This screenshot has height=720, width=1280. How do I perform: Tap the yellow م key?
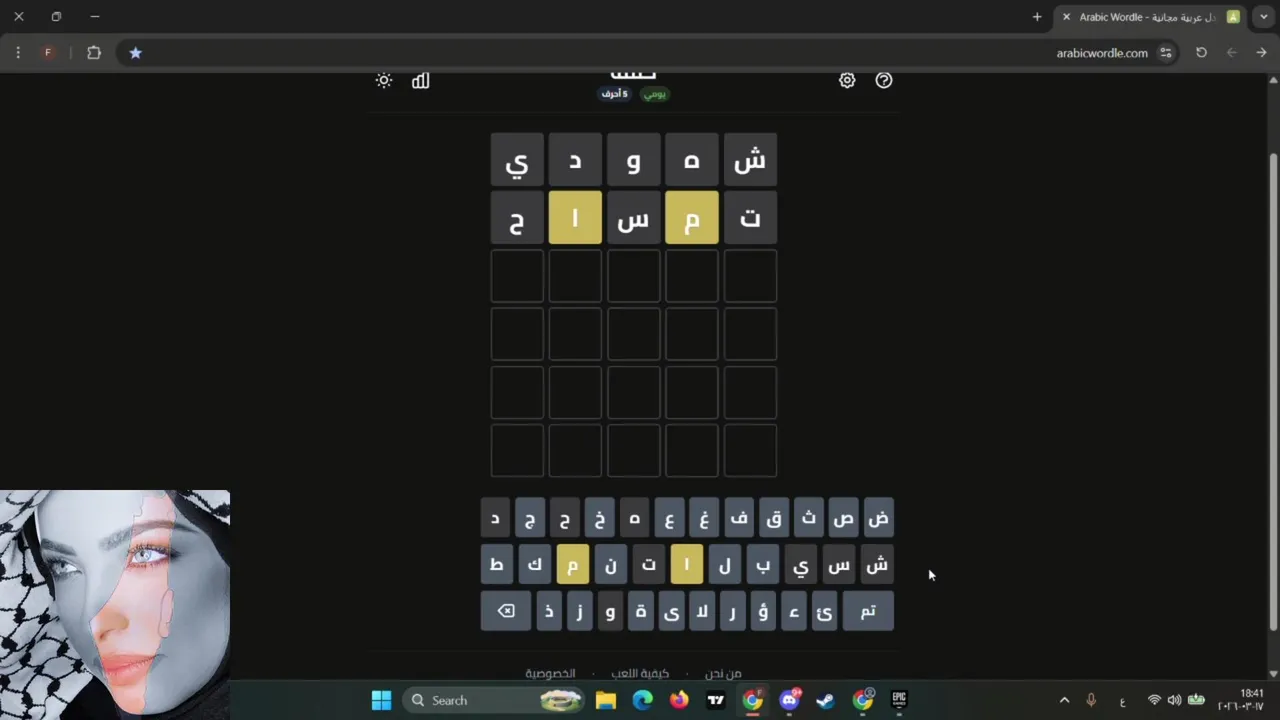tap(572, 565)
